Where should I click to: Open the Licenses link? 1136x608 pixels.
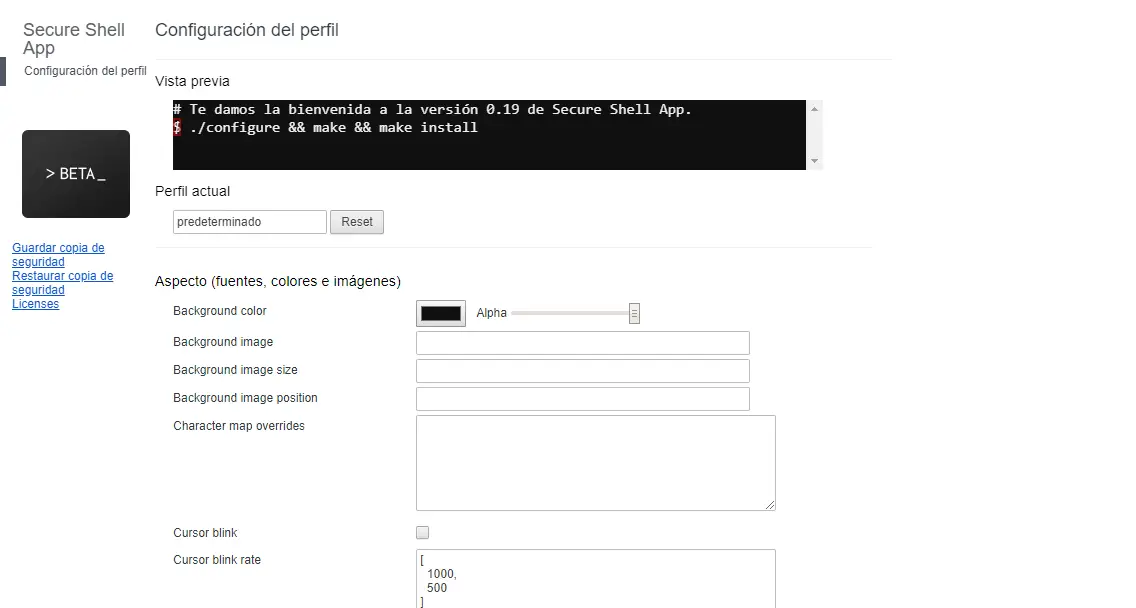[36, 304]
